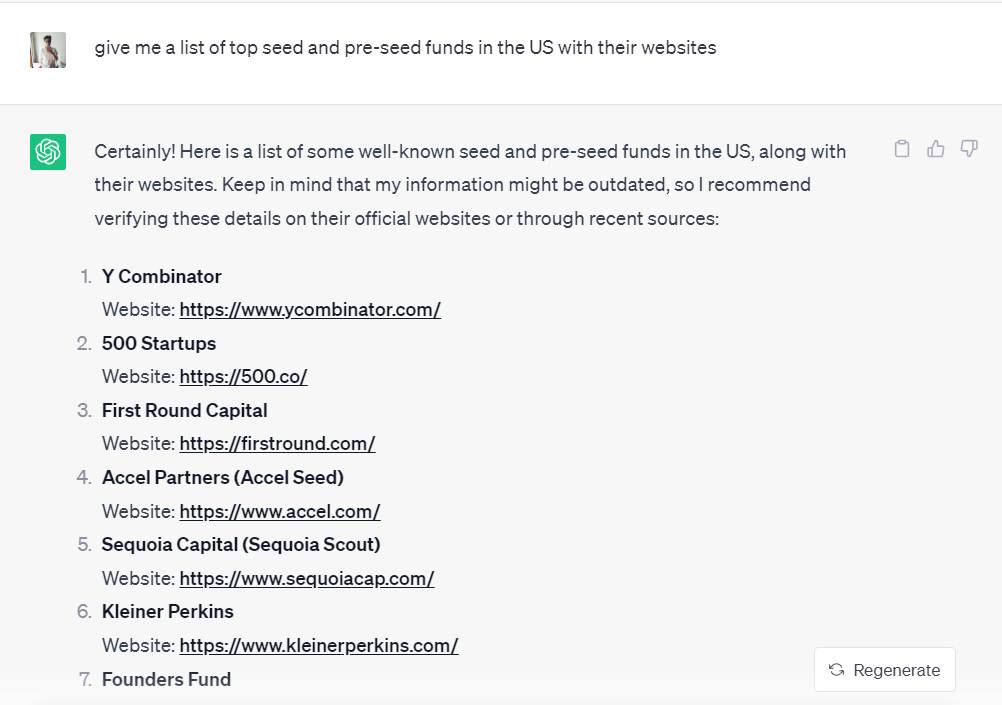The height and width of the screenshot is (705, 1002).
Task: Click the 500 Startups list heading
Action: point(159,344)
